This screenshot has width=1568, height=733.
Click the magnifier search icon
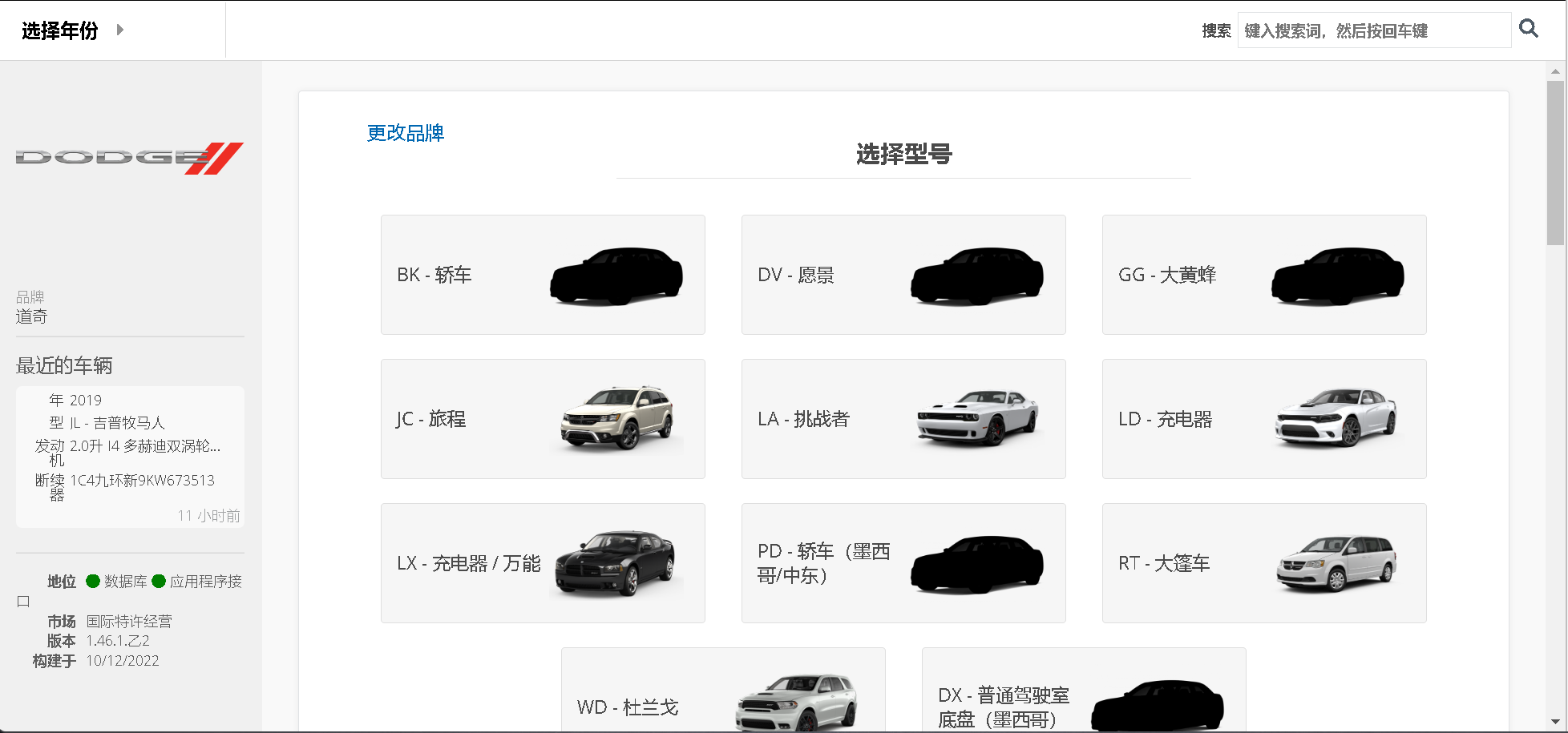[1529, 29]
